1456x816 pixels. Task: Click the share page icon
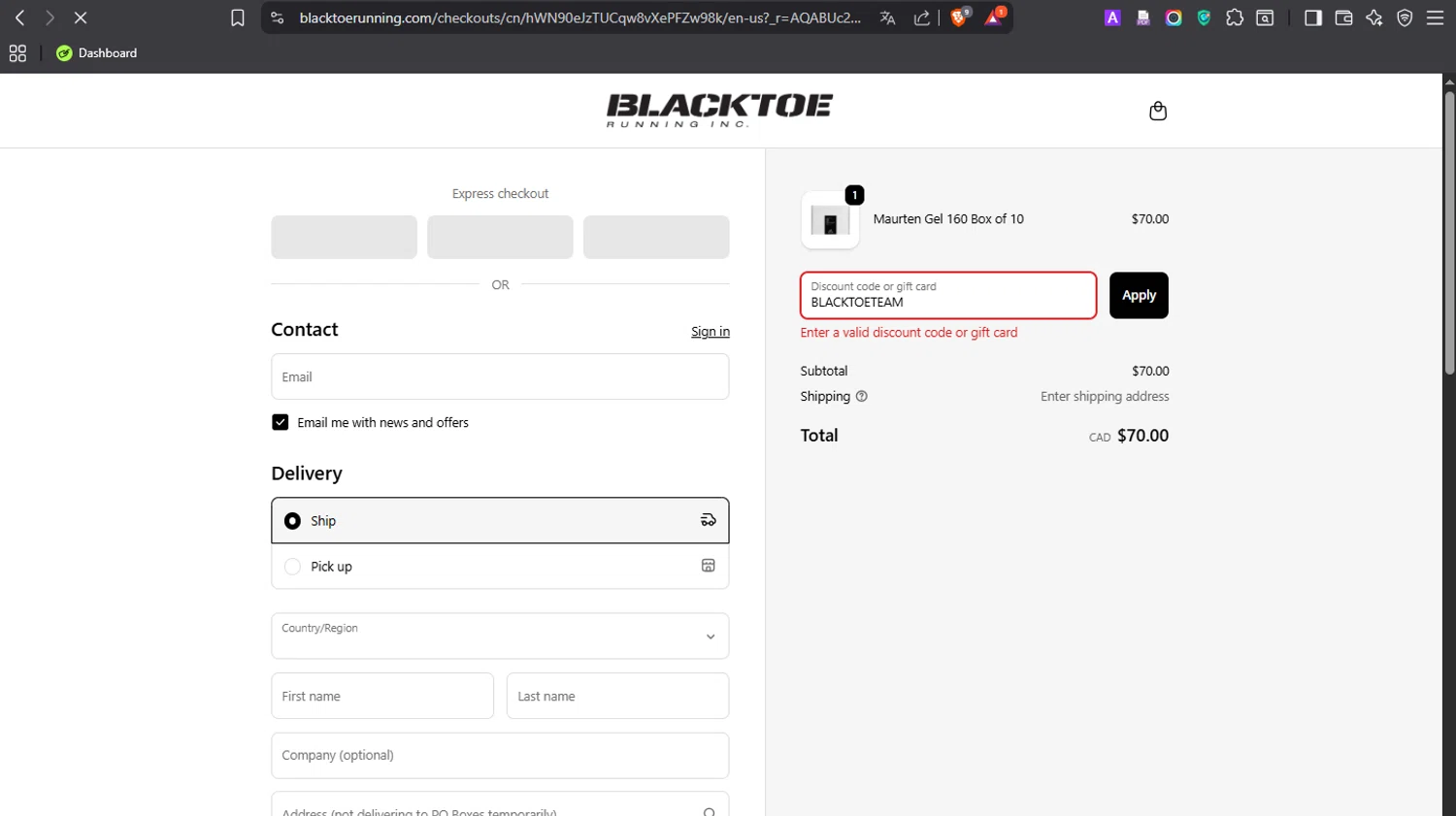(921, 17)
